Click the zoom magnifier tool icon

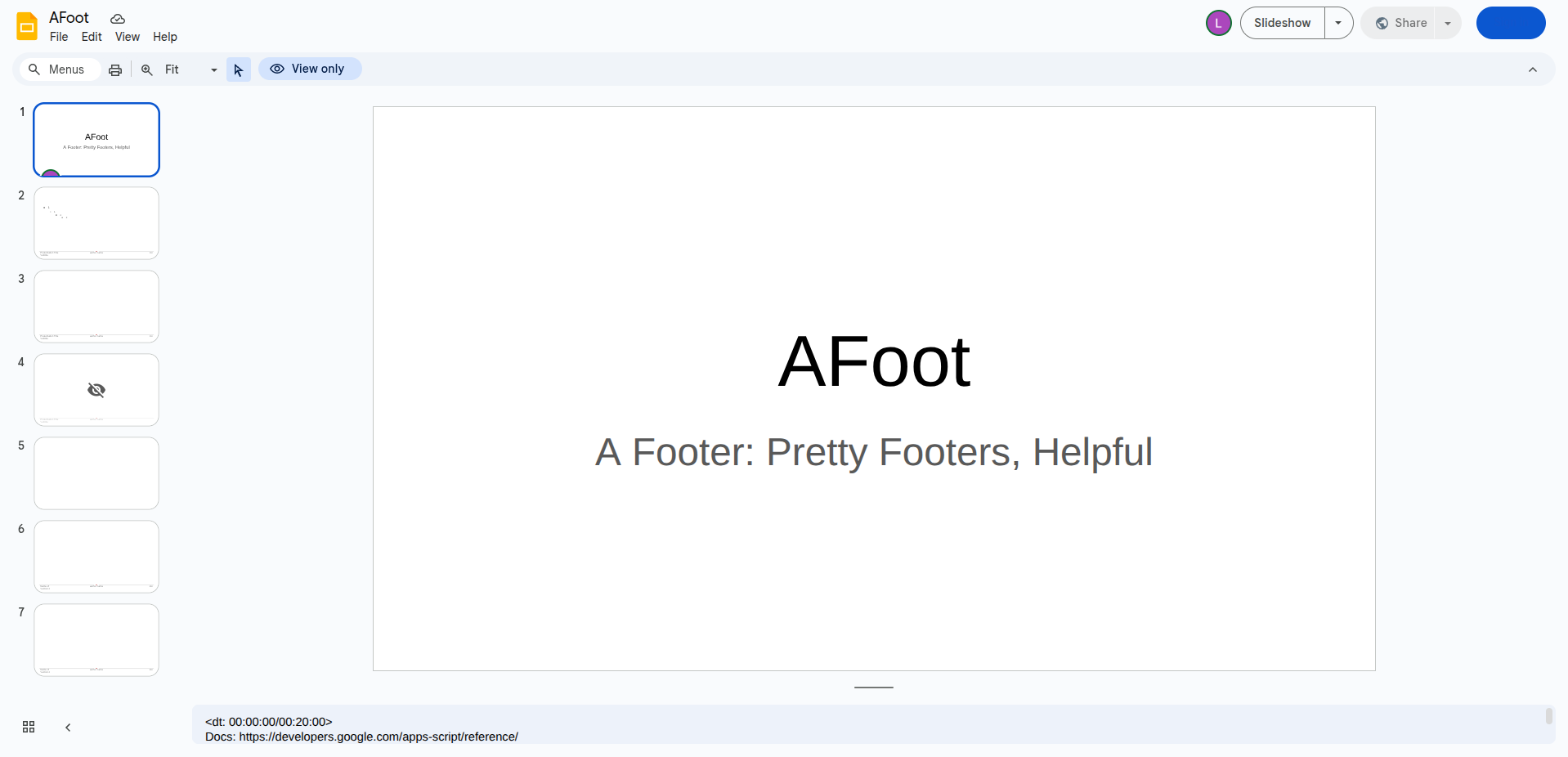147,69
